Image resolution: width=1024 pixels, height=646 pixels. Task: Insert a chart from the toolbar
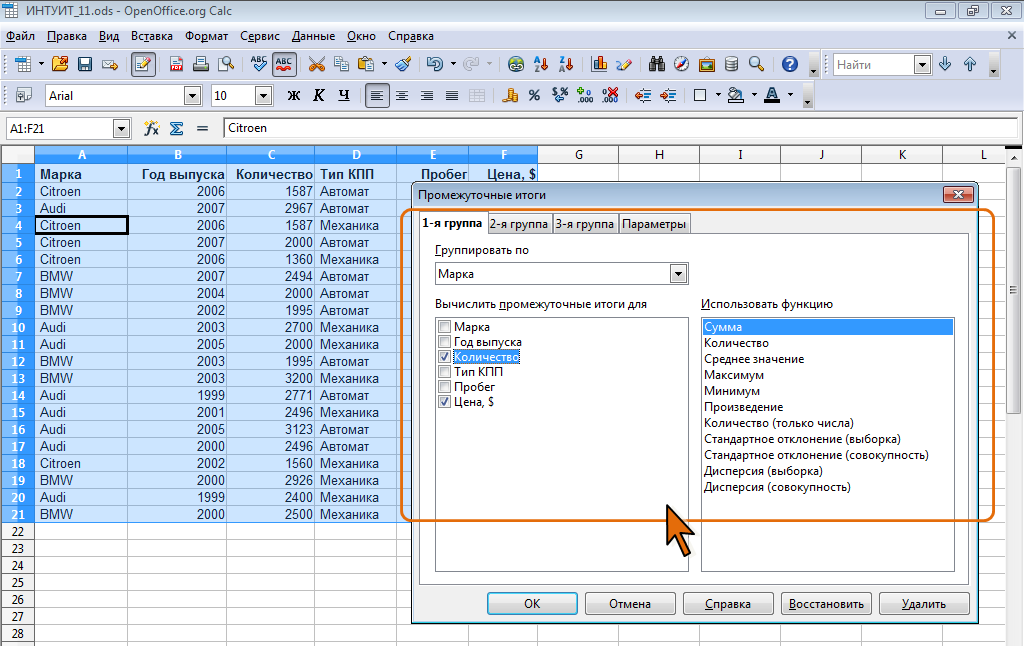point(599,64)
